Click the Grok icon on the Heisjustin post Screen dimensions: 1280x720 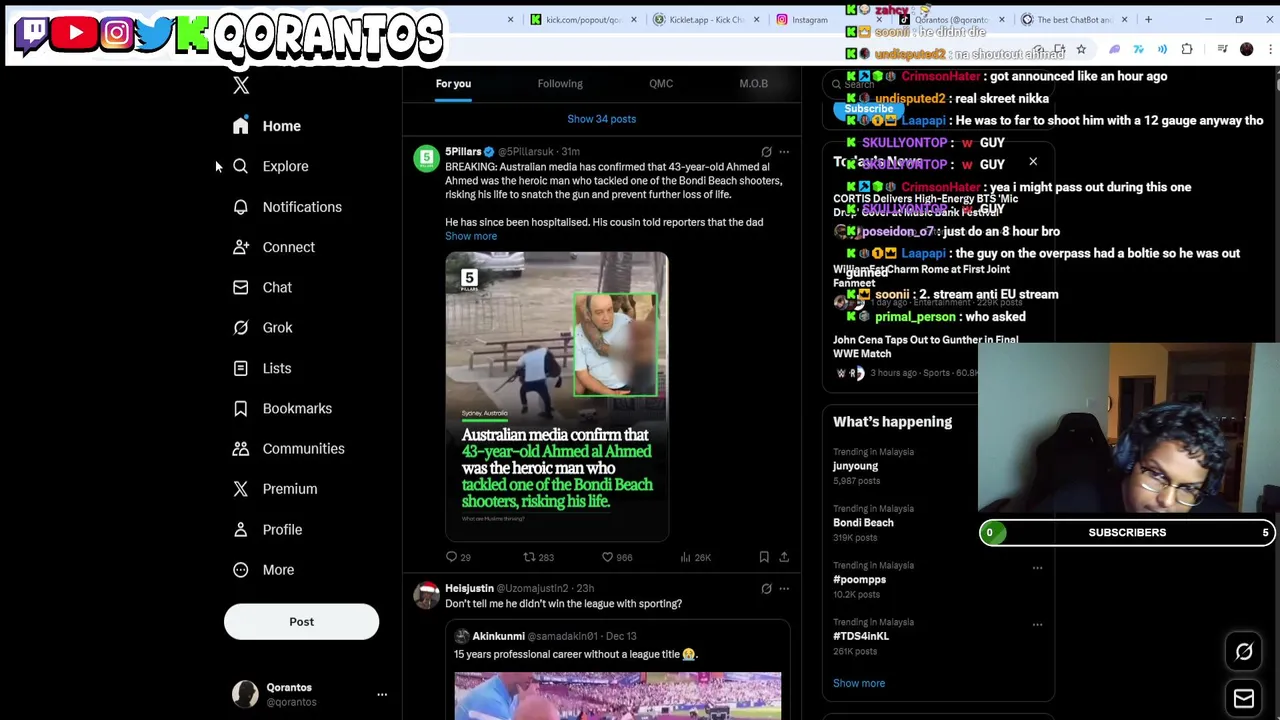point(766,589)
